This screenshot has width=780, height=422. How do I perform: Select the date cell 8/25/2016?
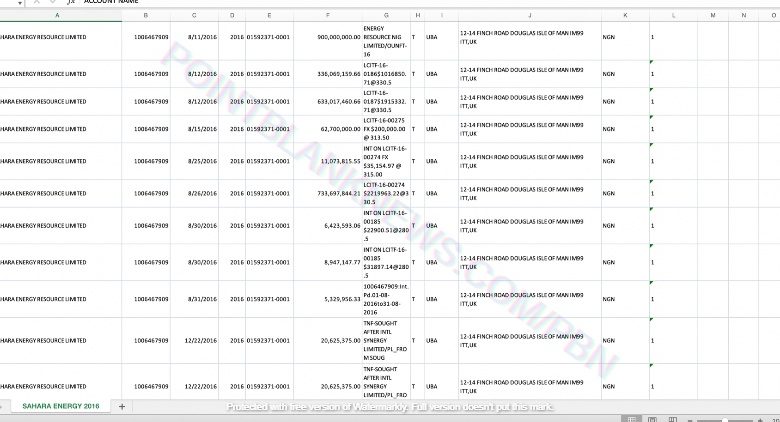195,161
